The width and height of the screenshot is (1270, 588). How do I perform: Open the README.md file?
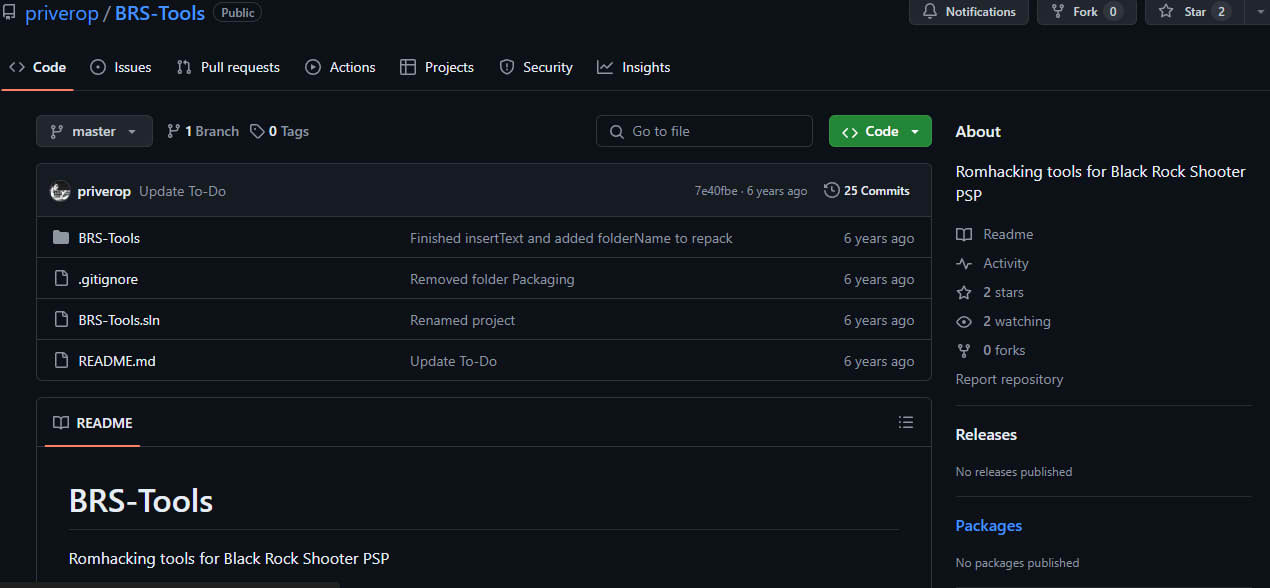(x=117, y=361)
